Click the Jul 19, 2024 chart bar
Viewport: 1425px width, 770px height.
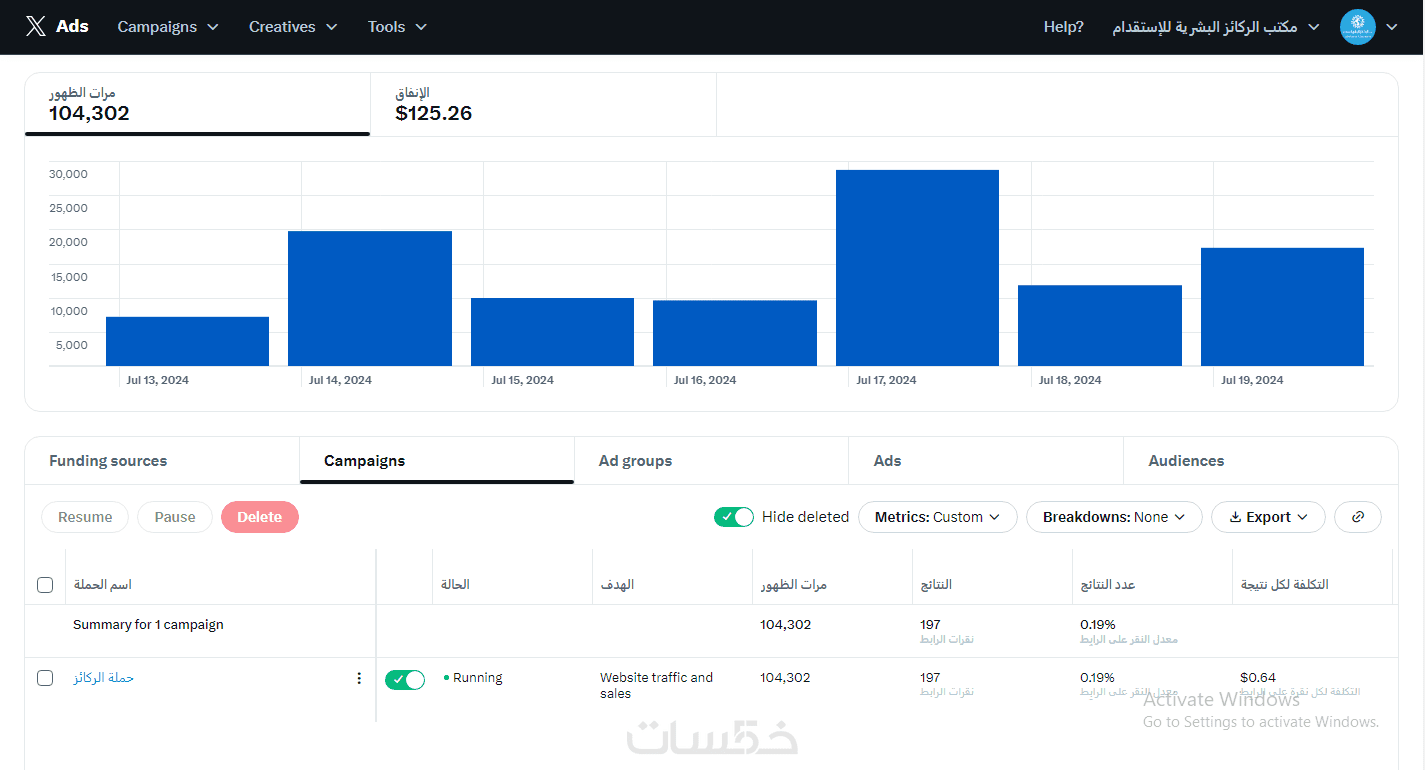pos(1282,307)
